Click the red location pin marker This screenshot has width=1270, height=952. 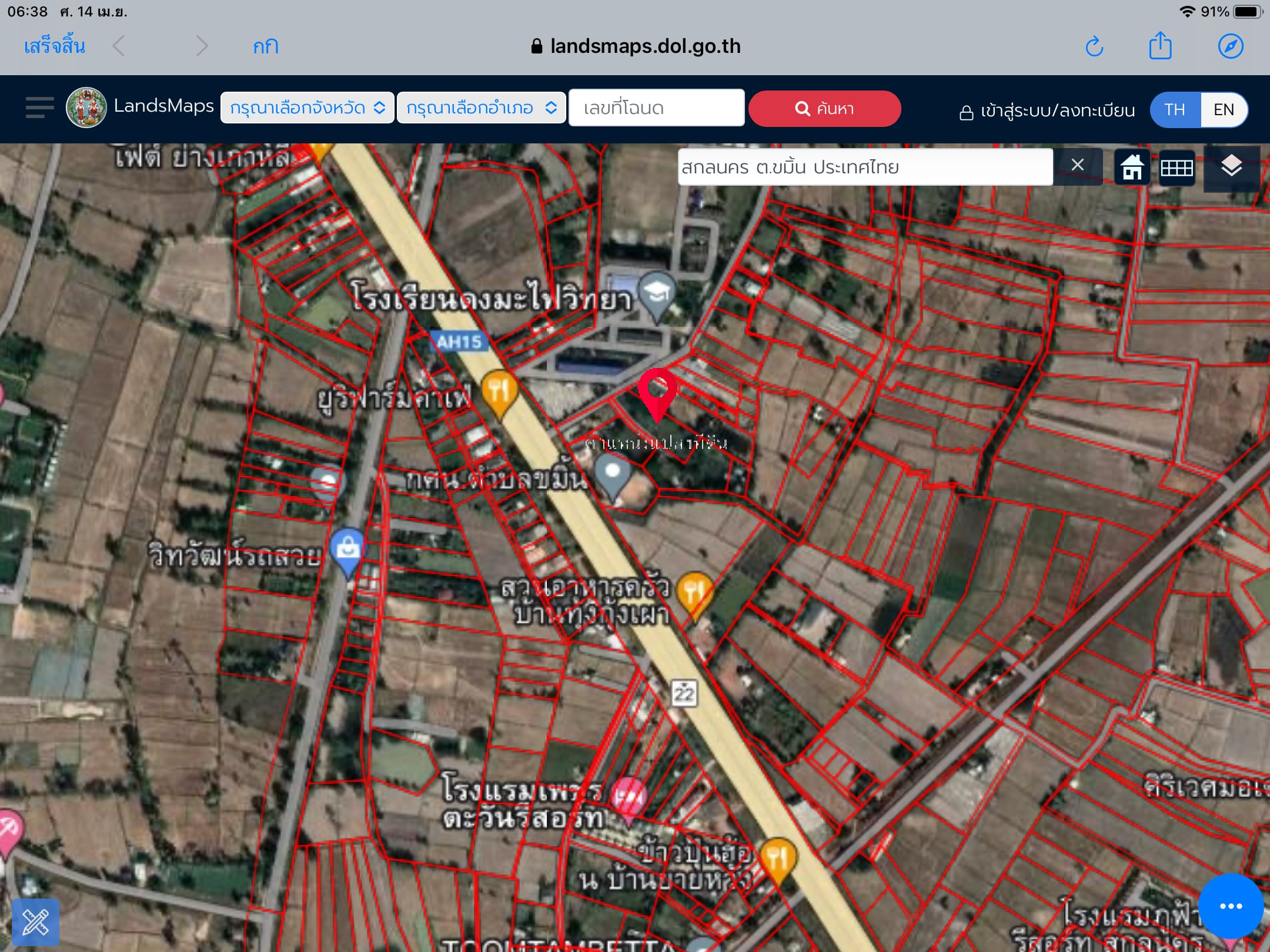[657, 394]
